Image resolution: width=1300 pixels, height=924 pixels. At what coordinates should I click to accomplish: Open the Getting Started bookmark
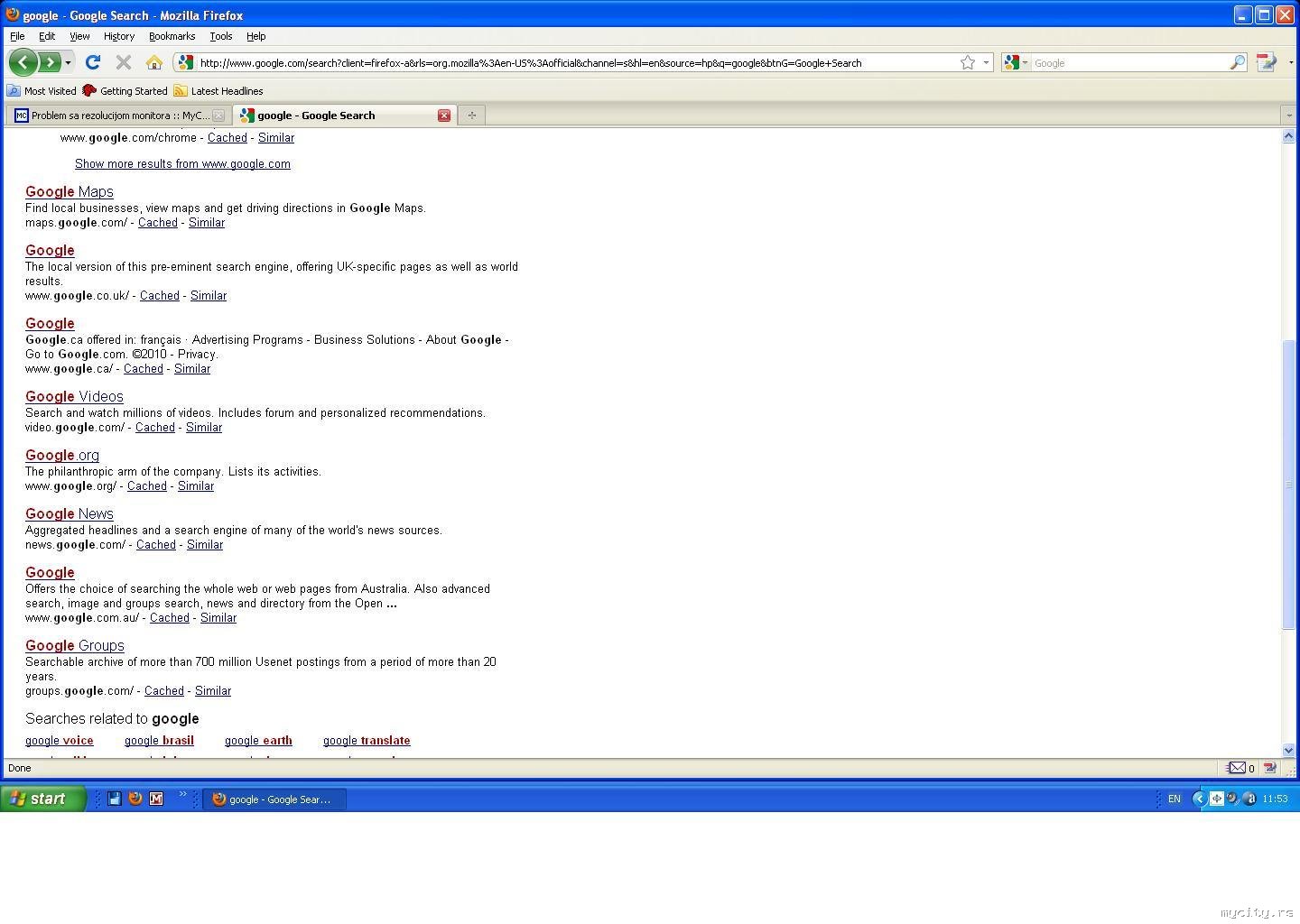click(125, 91)
